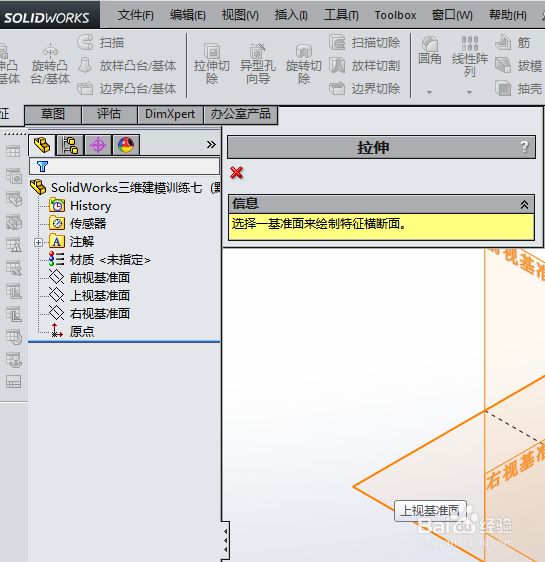The width and height of the screenshot is (545, 562).
Task: Switch to the DimXpert tab
Action: click(170, 114)
